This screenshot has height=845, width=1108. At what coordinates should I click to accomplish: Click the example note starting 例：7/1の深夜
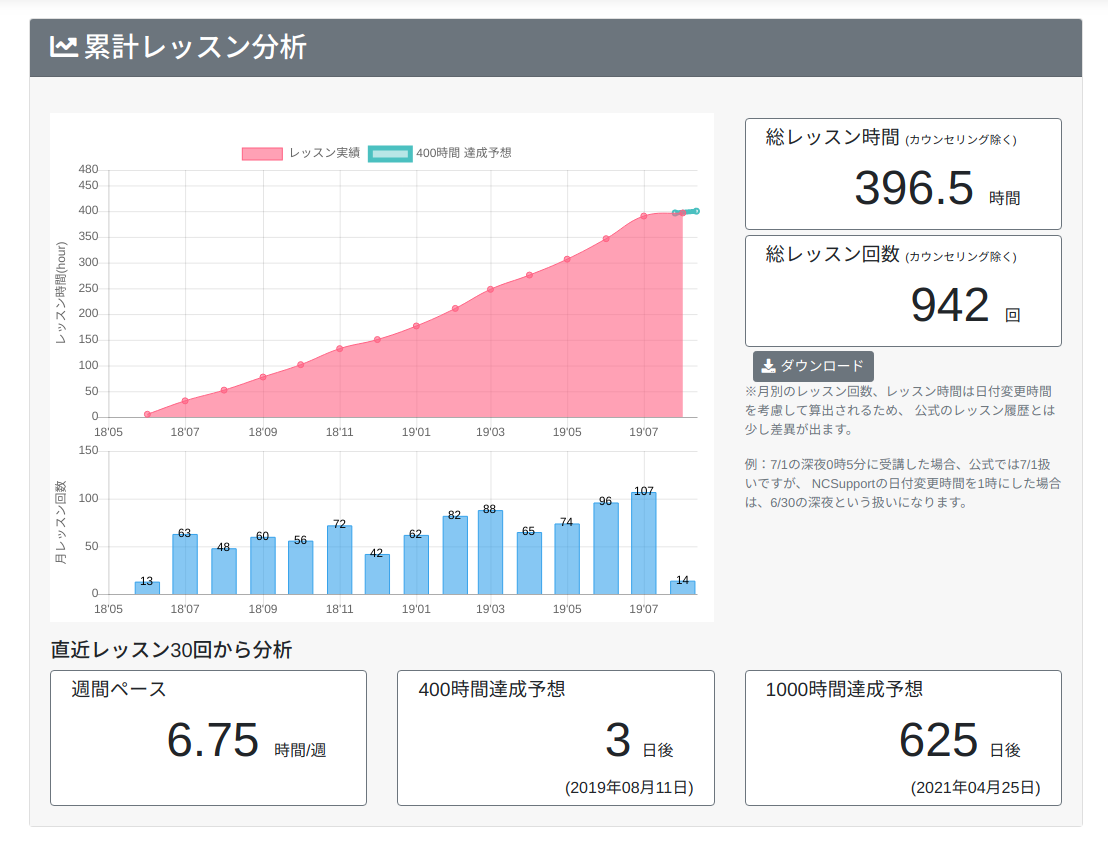tap(902, 484)
